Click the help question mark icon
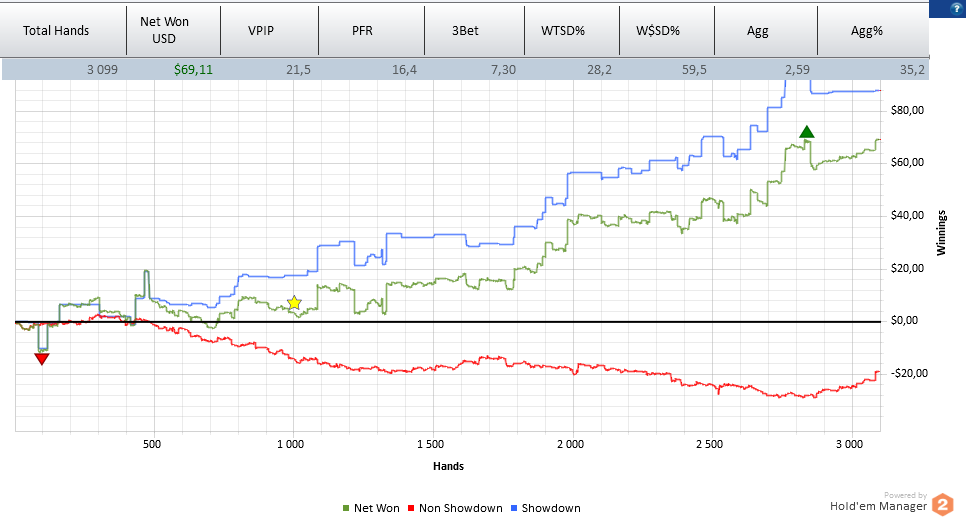Image resolution: width=966 pixels, height=521 pixels. [x=956, y=9]
